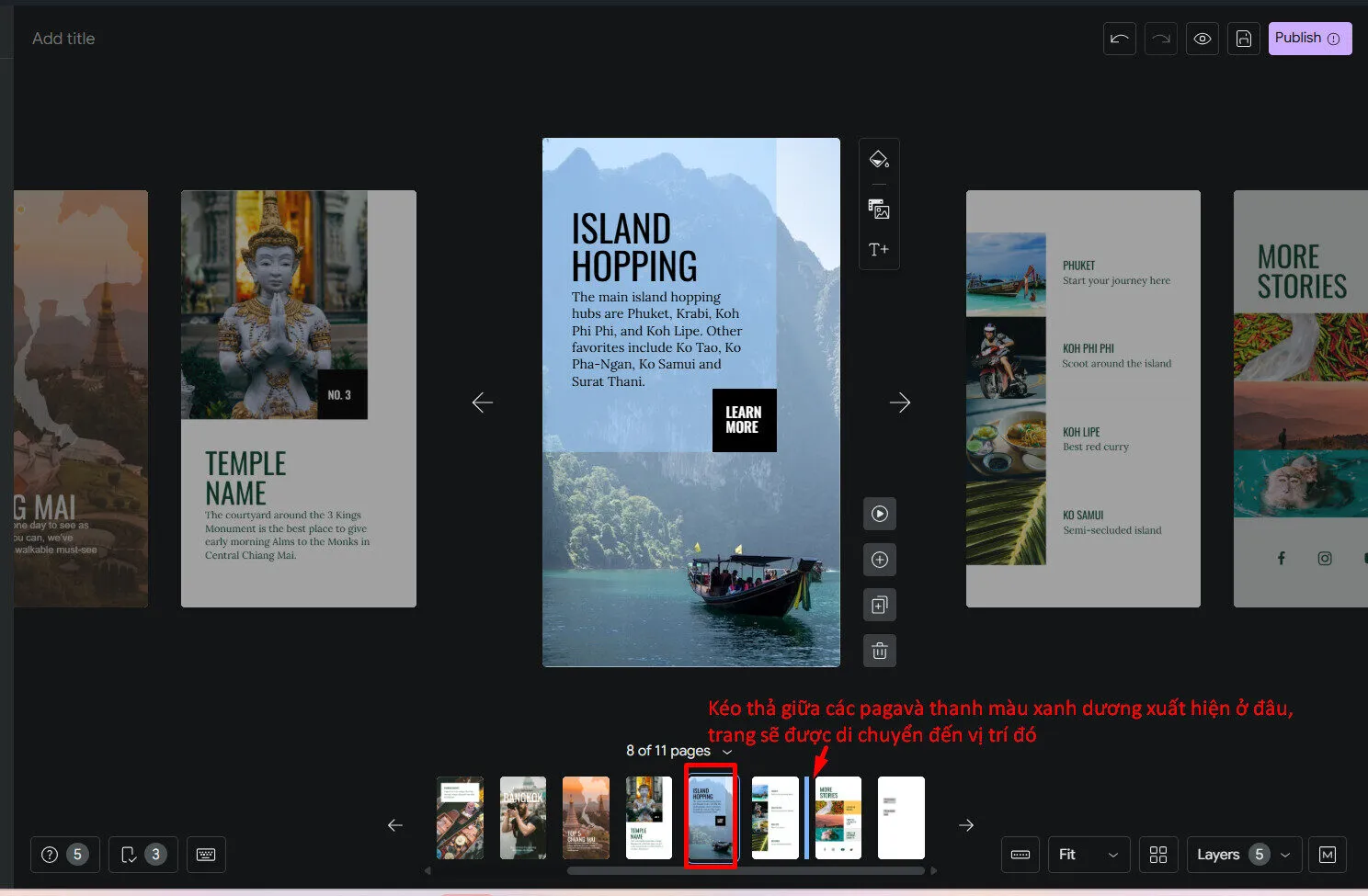The width and height of the screenshot is (1368, 896).
Task: Duplicate the current page
Action: click(x=880, y=606)
